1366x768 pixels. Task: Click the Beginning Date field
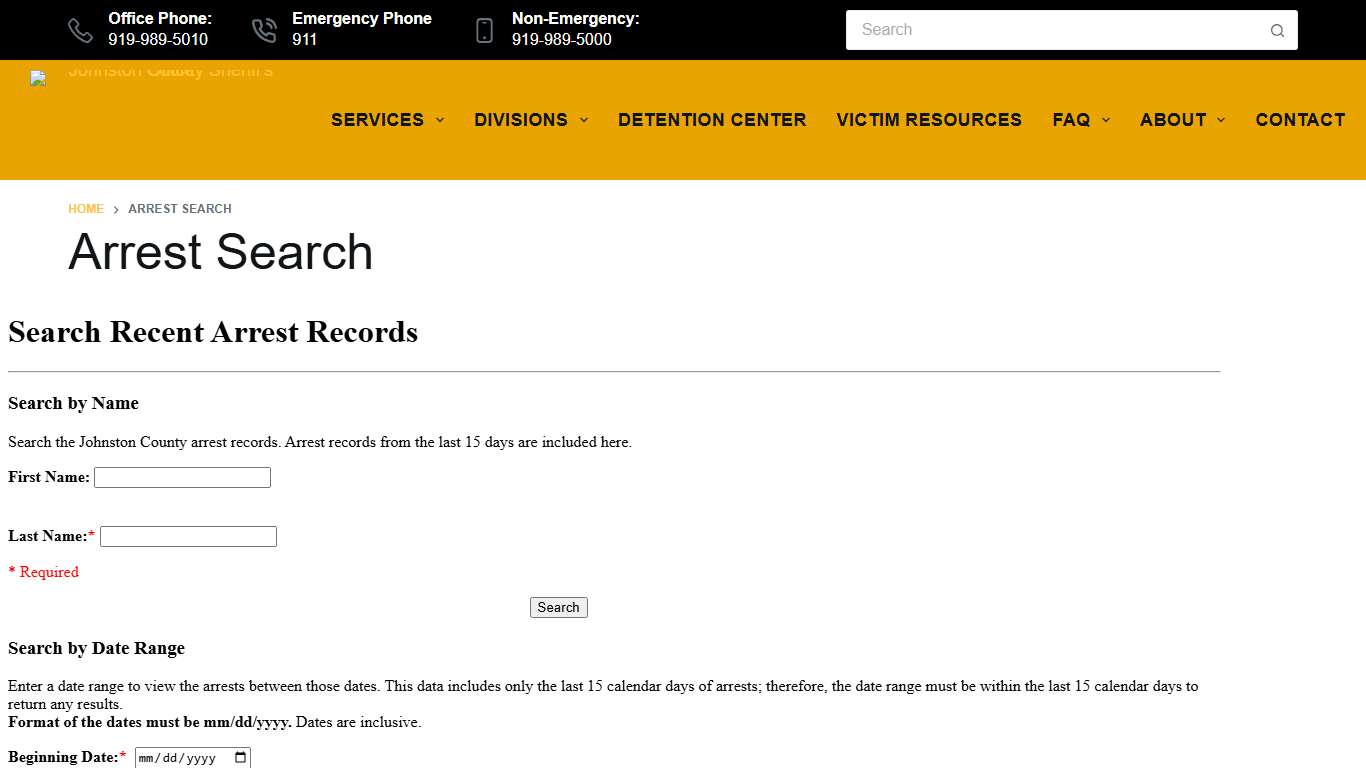[x=180, y=758]
